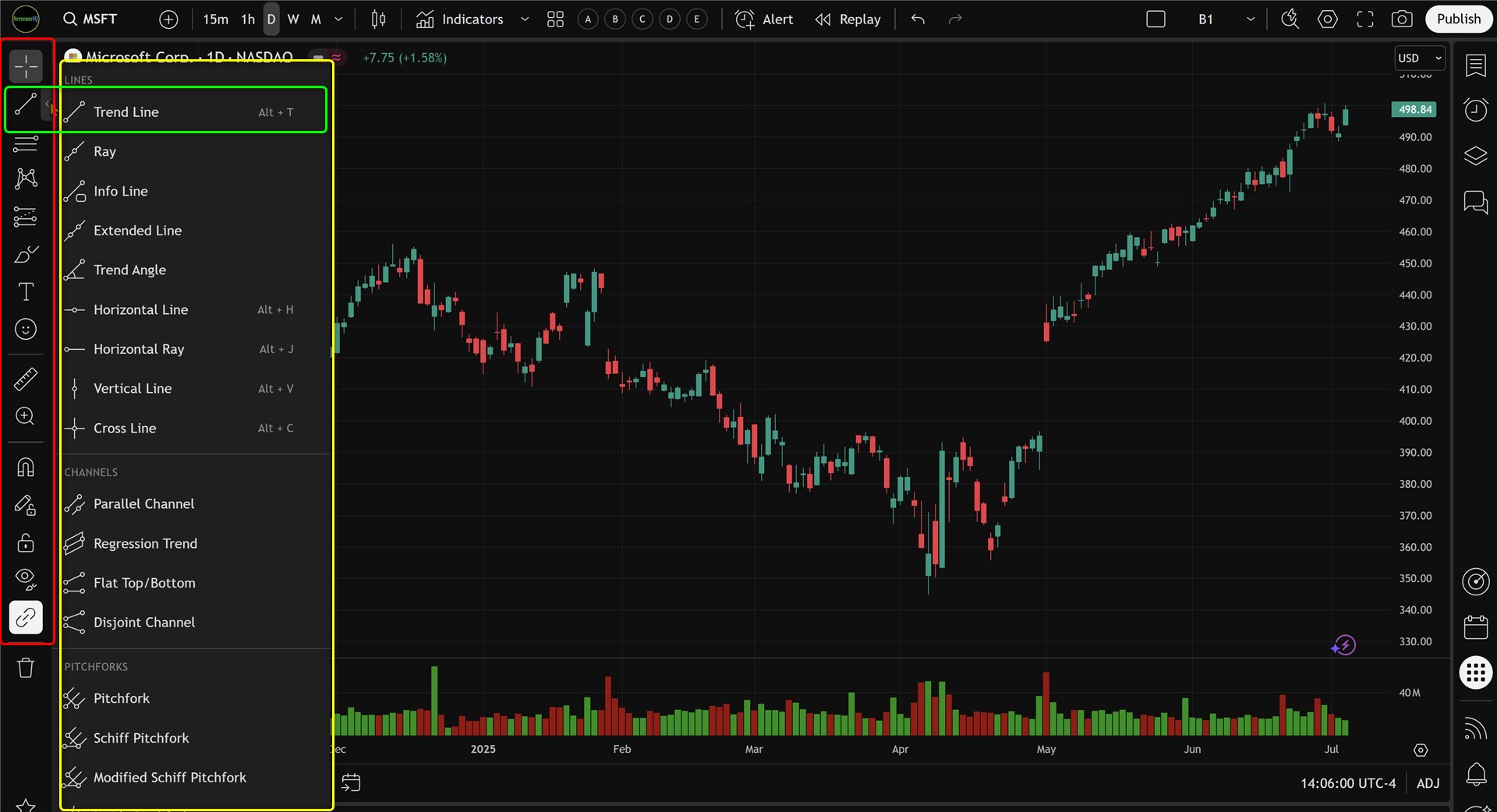
Task: Choose Schiff Pitchfork from the menu
Action: point(193,738)
